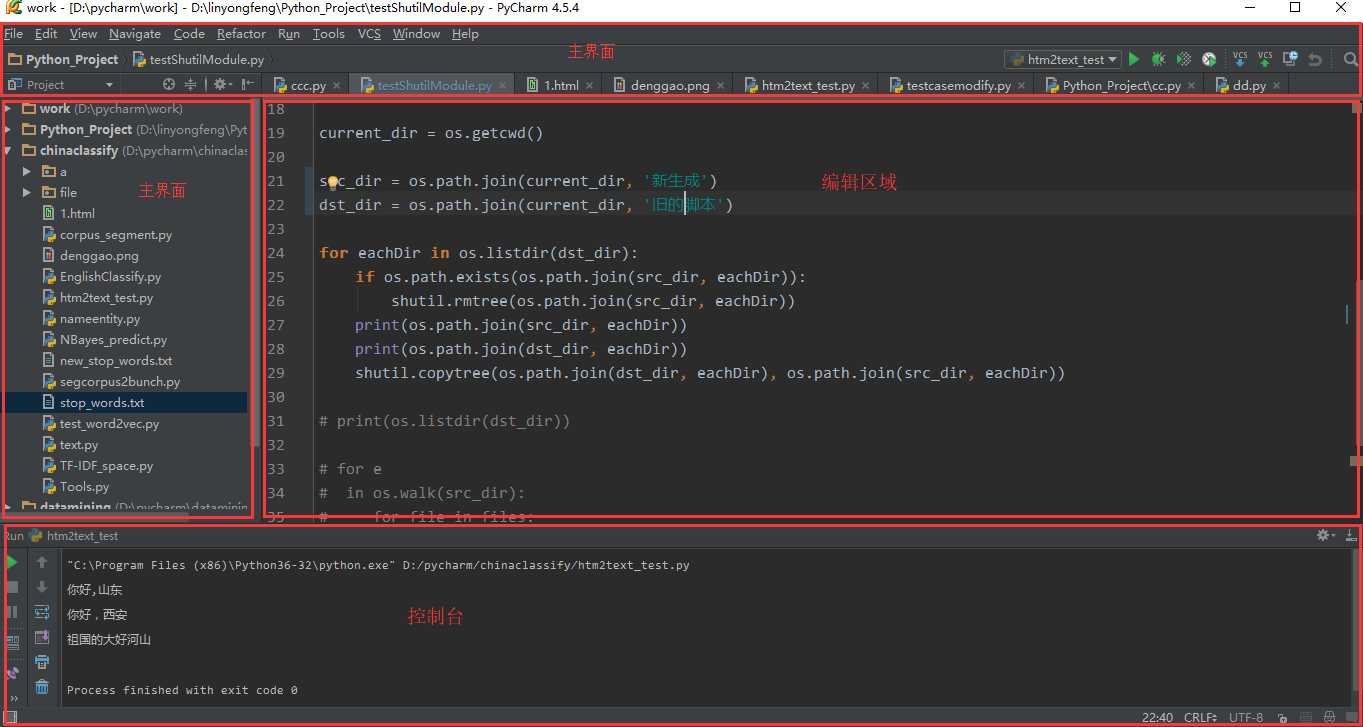
Task: Clear console with trash icon
Action: [42, 686]
